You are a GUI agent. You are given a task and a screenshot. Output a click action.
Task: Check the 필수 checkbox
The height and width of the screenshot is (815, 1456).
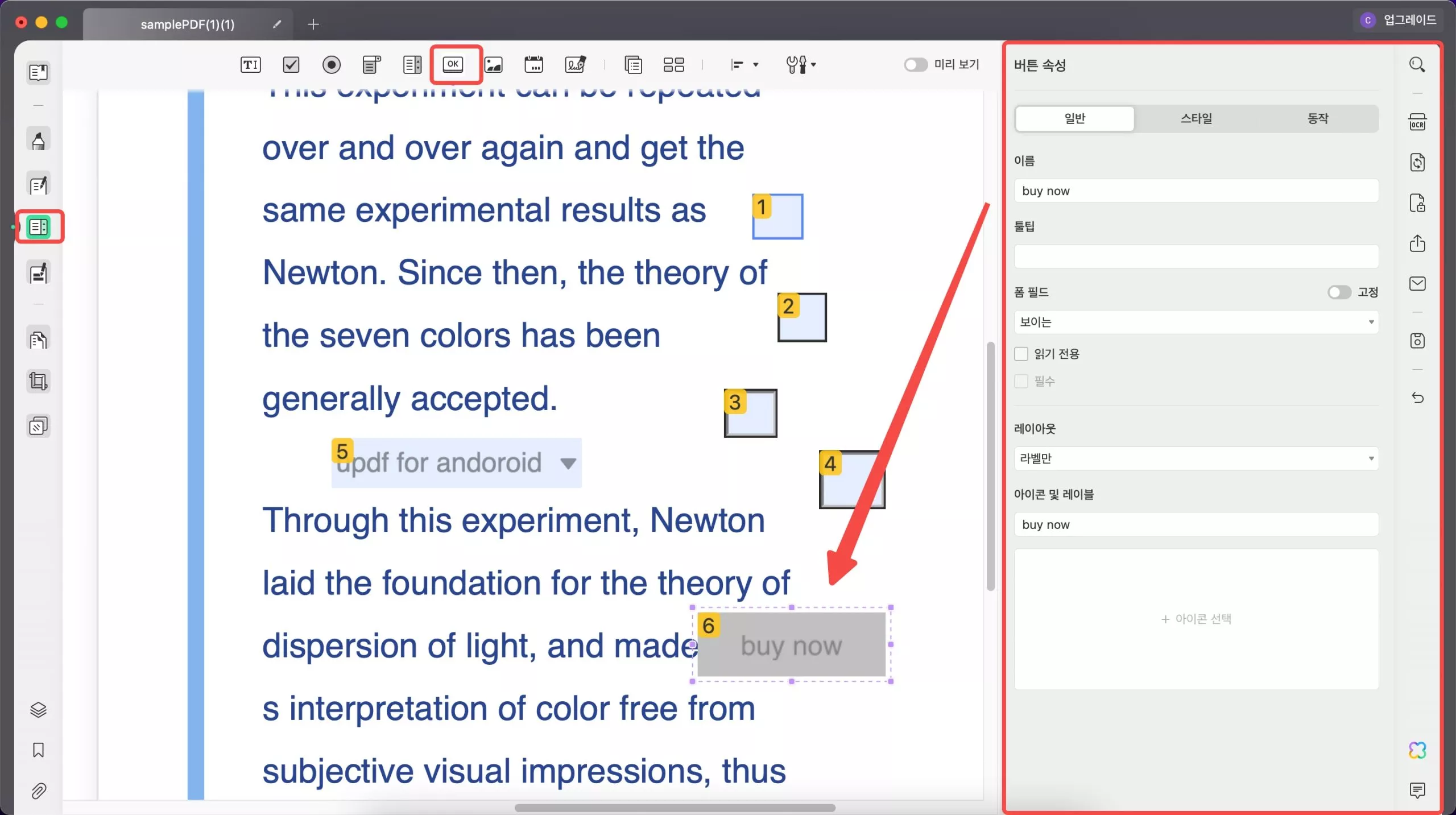tap(1021, 381)
